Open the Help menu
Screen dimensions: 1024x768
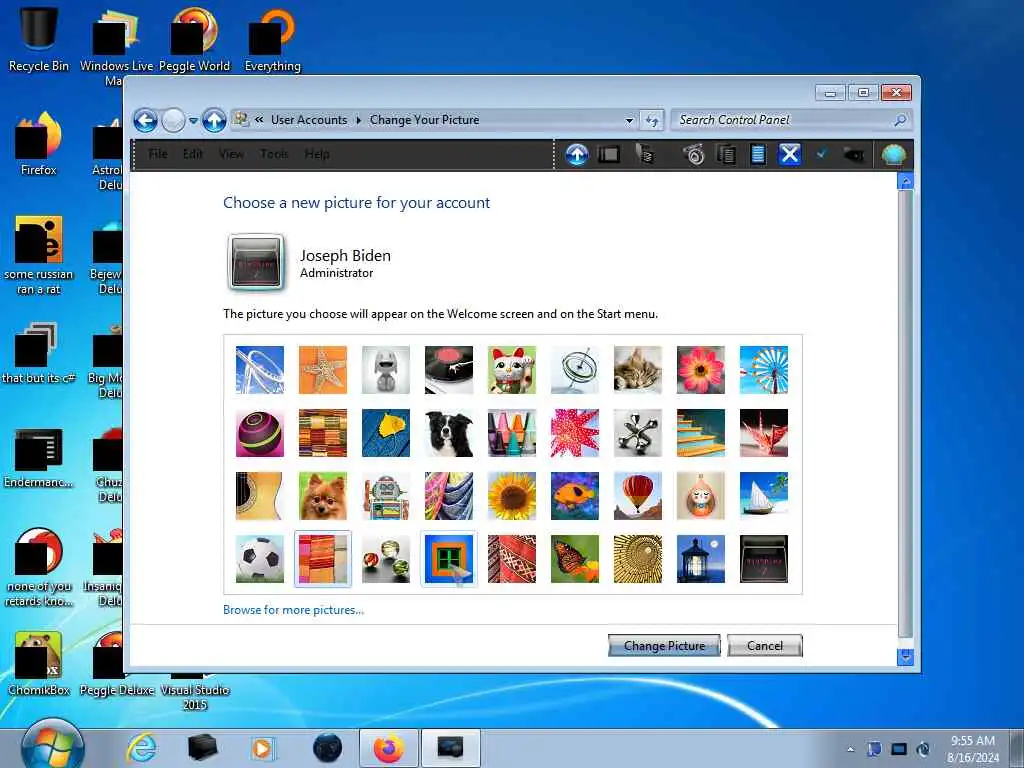tap(317, 154)
